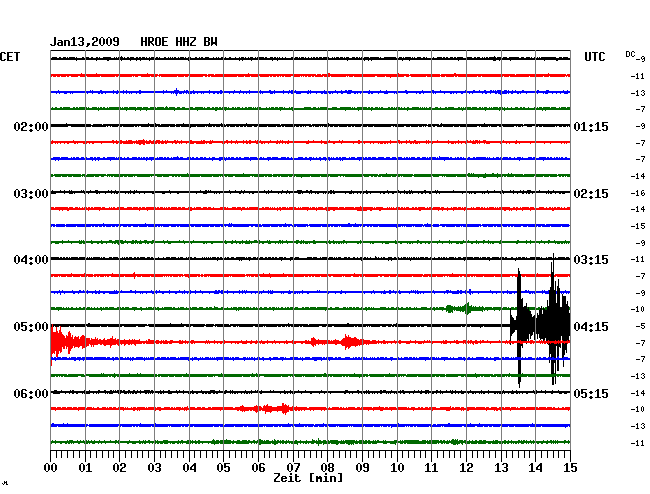
Task: Click the green small event near minute 12
Action: click(464, 308)
